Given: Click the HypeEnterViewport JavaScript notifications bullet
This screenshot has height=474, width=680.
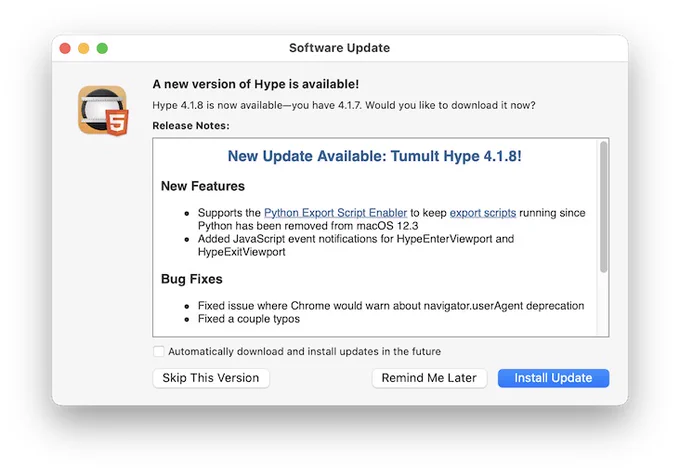Looking at the screenshot, I should tap(356, 245).
